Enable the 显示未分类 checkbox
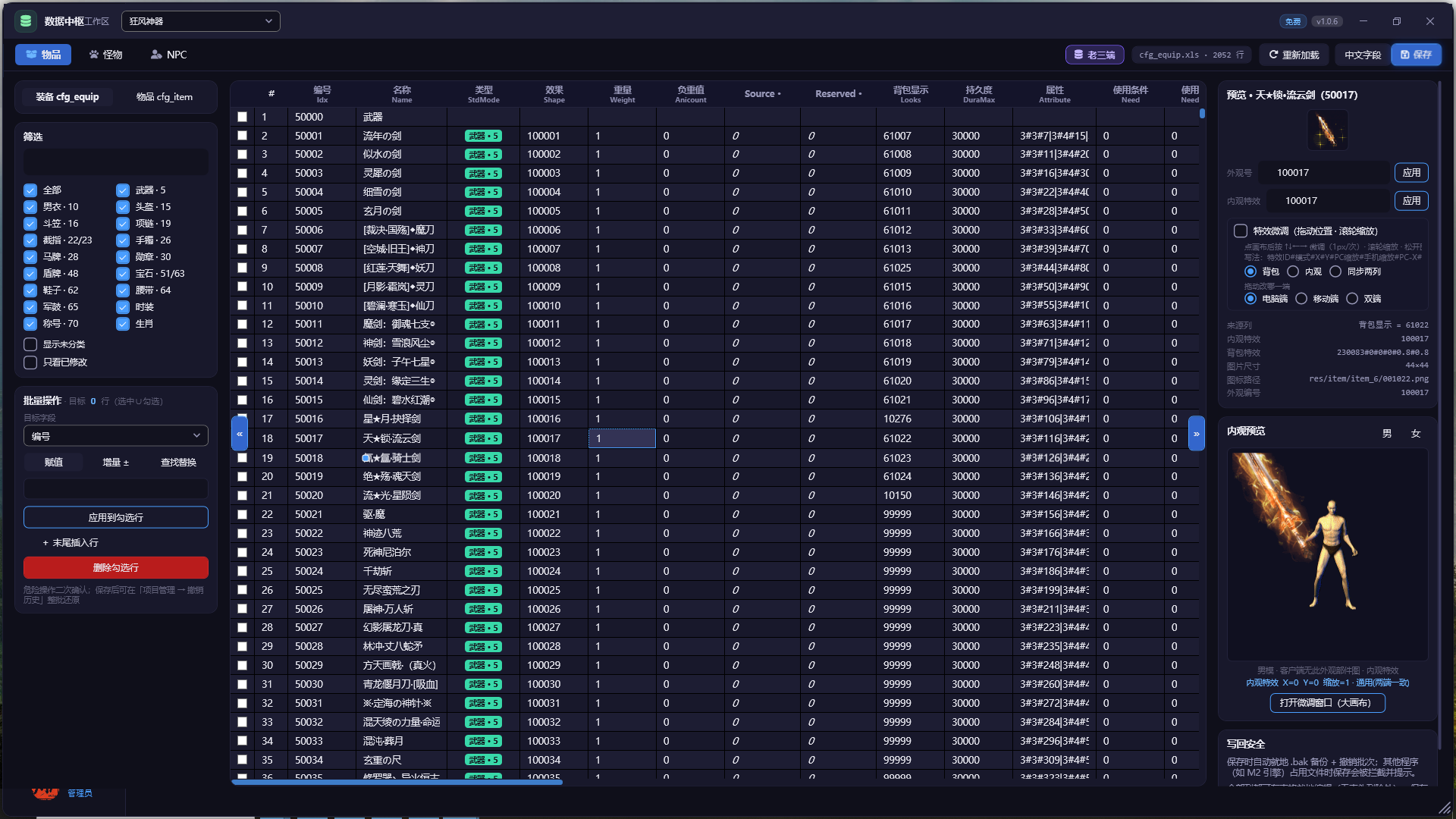This screenshot has width=1456, height=819. coord(30,344)
